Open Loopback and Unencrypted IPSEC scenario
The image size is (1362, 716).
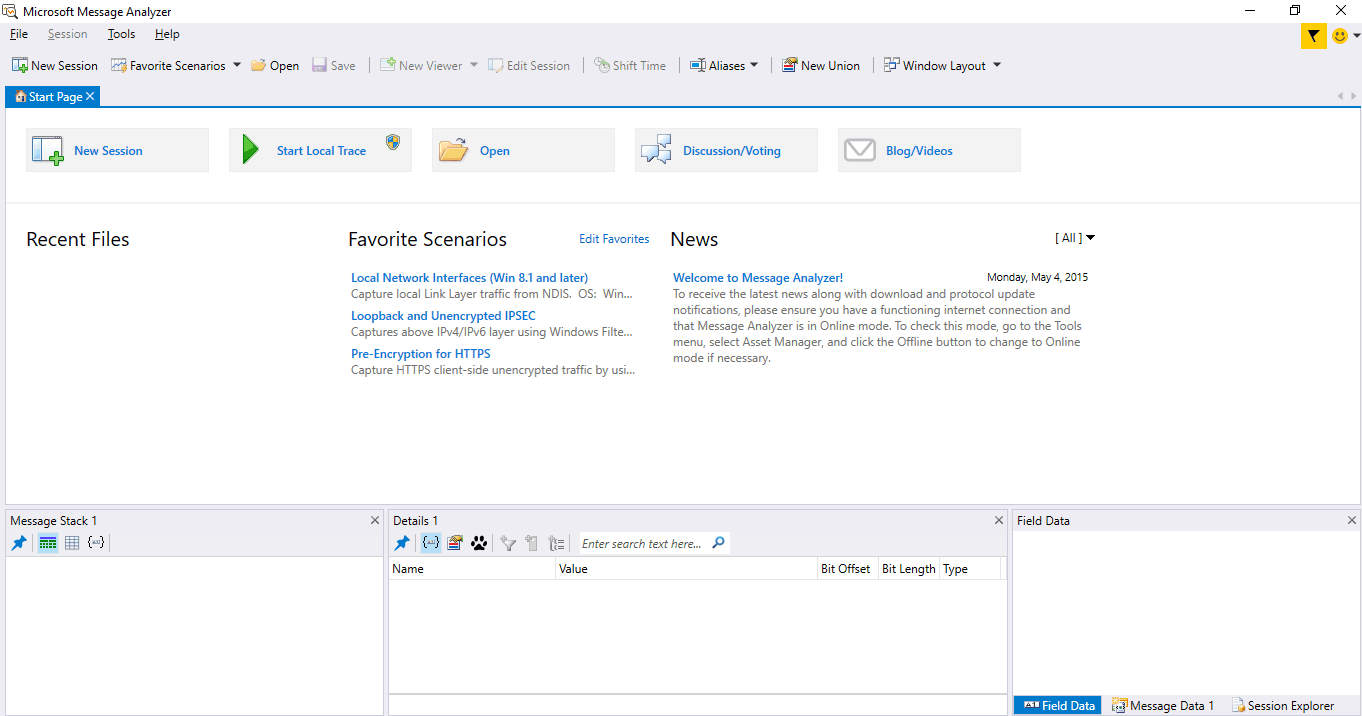click(x=443, y=316)
